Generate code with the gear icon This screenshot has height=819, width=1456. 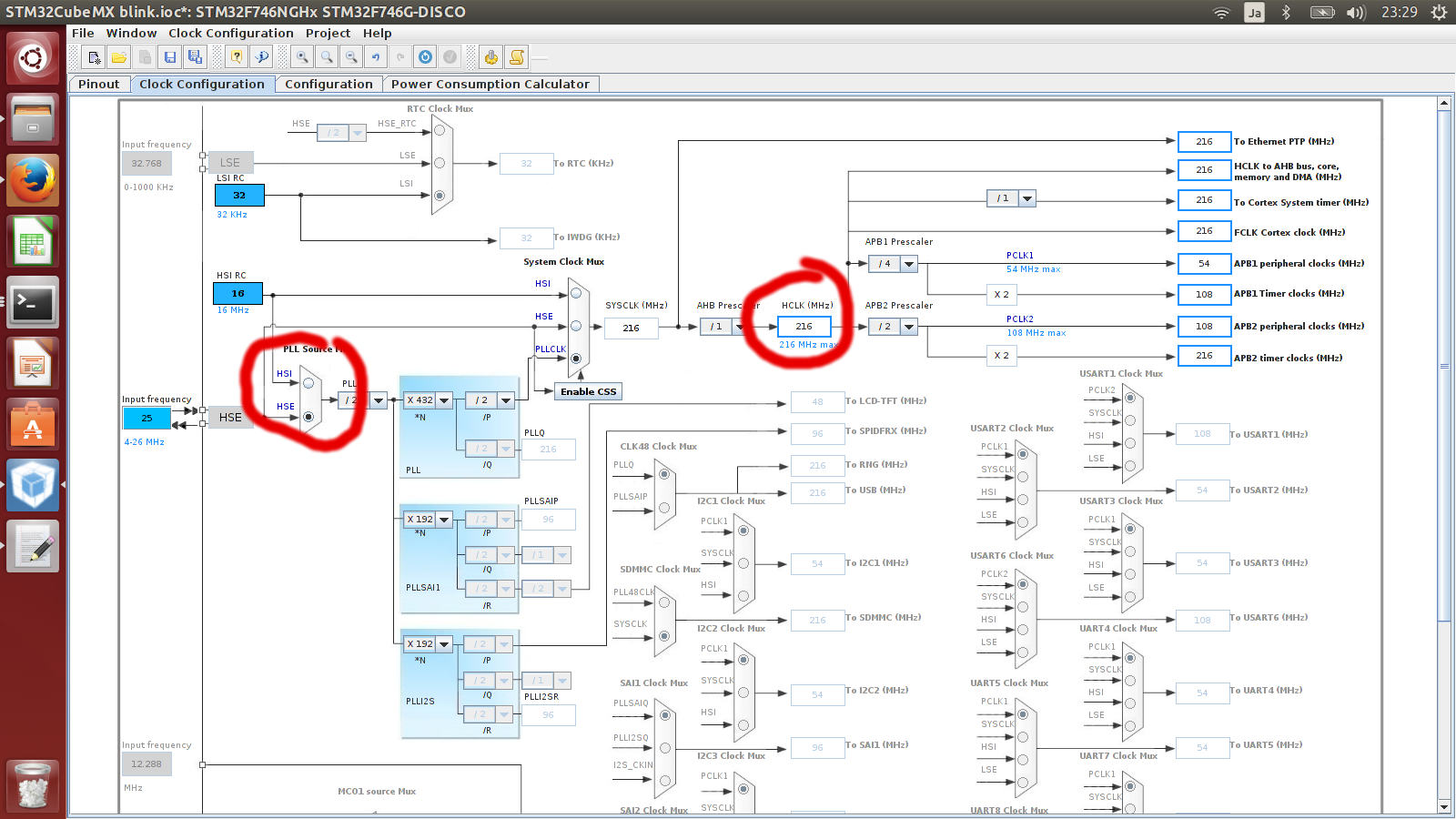tap(491, 57)
